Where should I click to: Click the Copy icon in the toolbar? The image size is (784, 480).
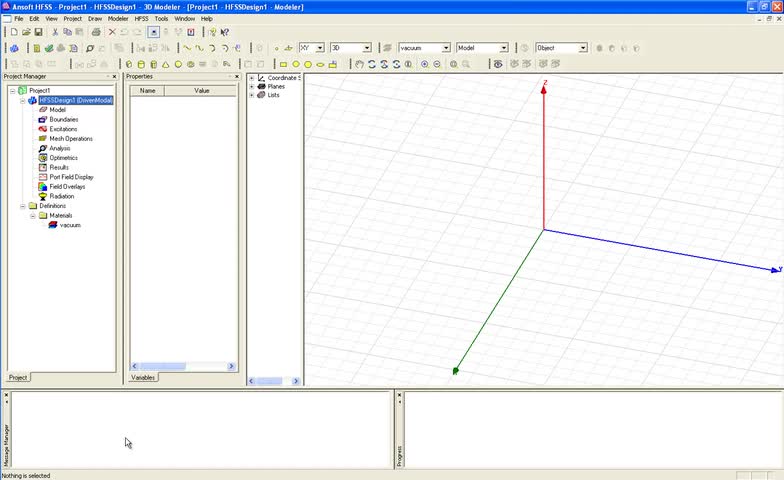tap(68, 32)
